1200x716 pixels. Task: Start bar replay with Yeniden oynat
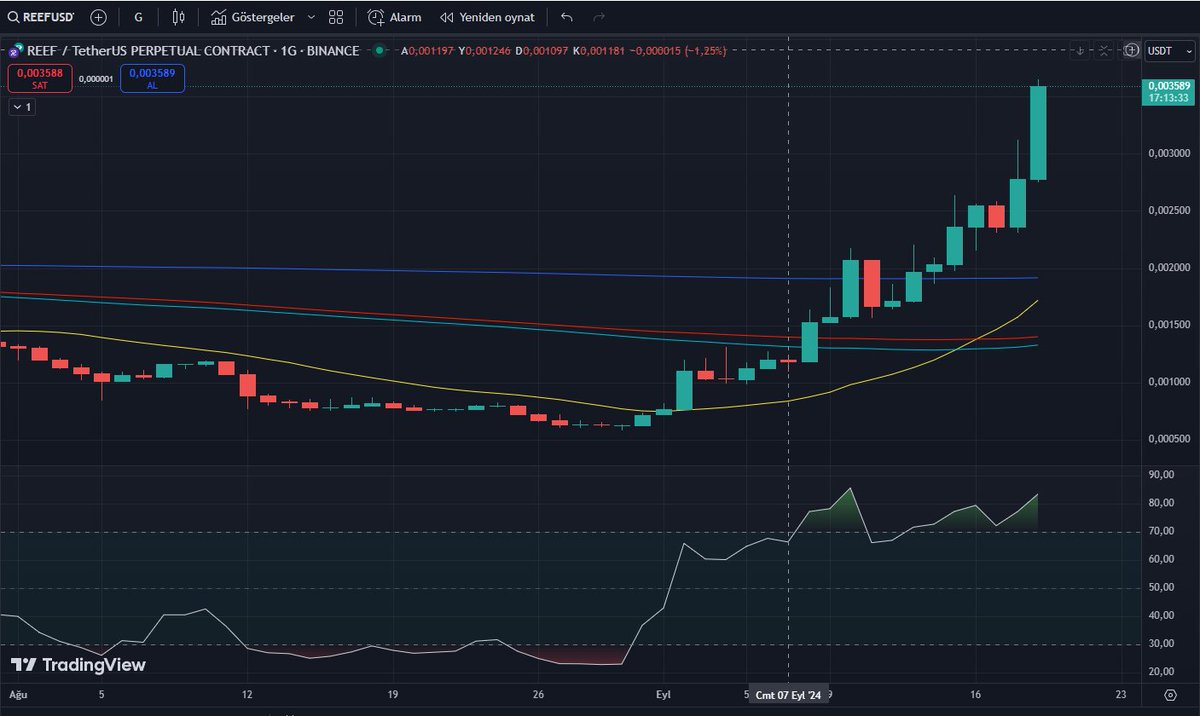point(487,16)
